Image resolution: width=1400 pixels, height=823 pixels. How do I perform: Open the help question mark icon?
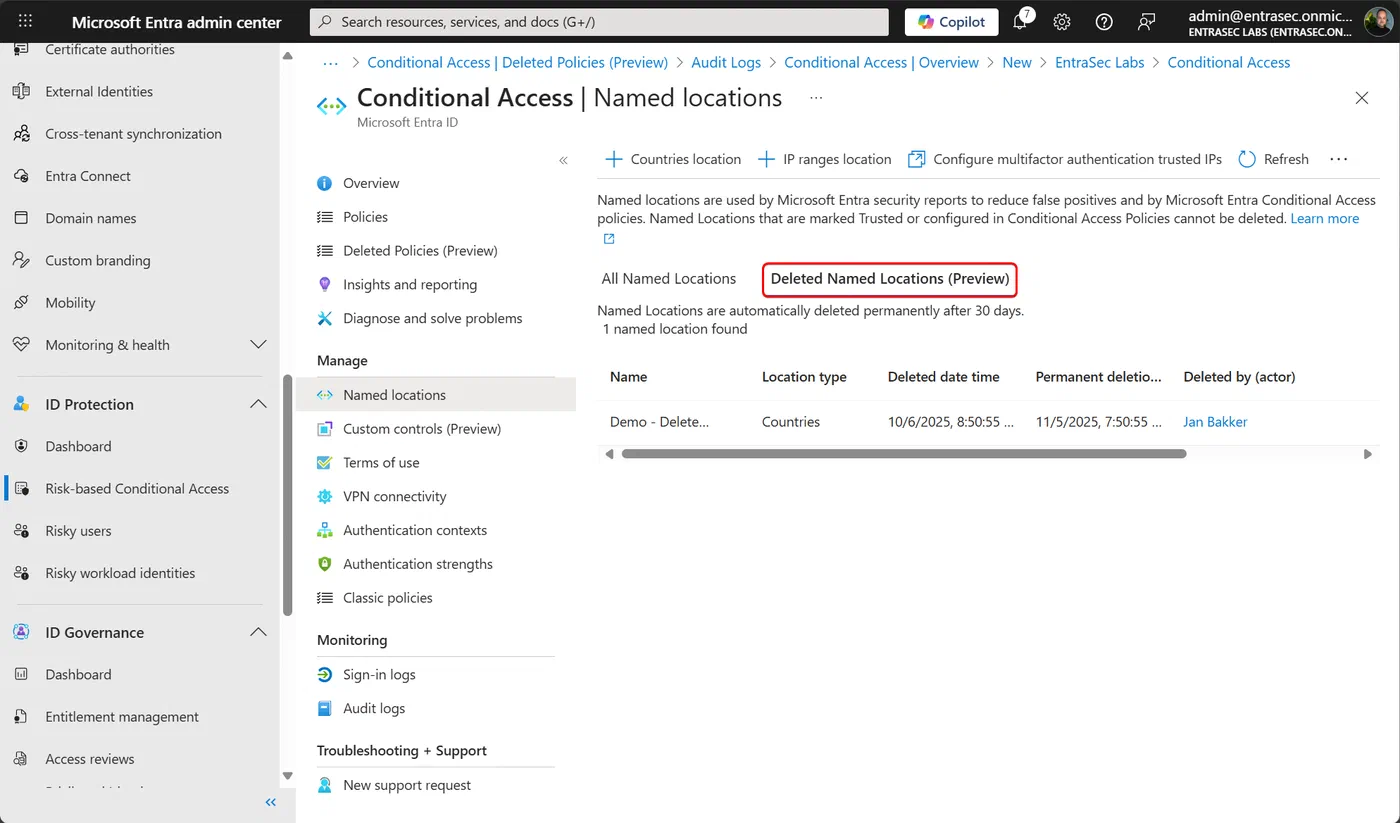pyautogui.click(x=1104, y=22)
